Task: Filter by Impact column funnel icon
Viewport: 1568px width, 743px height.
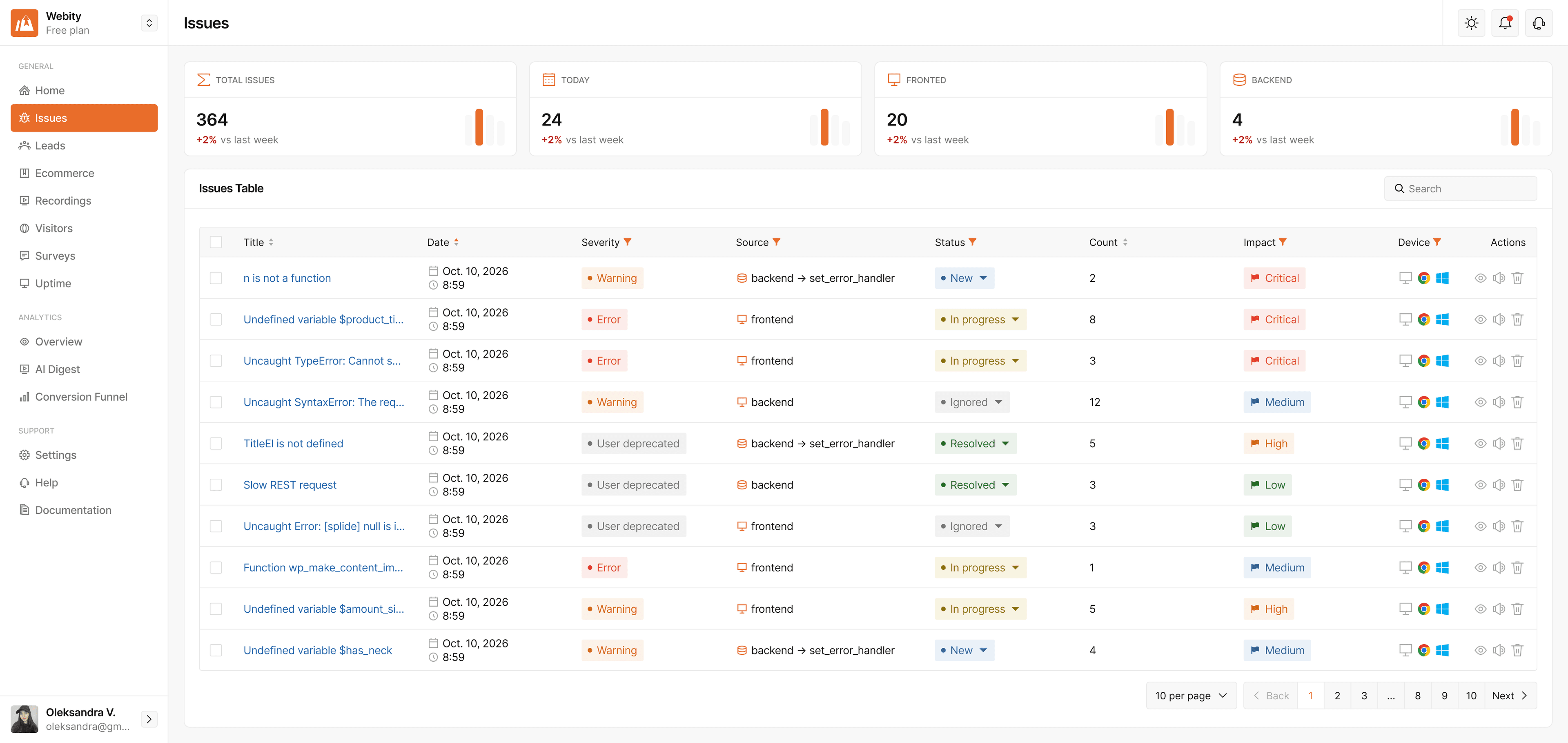Action: (x=1283, y=242)
